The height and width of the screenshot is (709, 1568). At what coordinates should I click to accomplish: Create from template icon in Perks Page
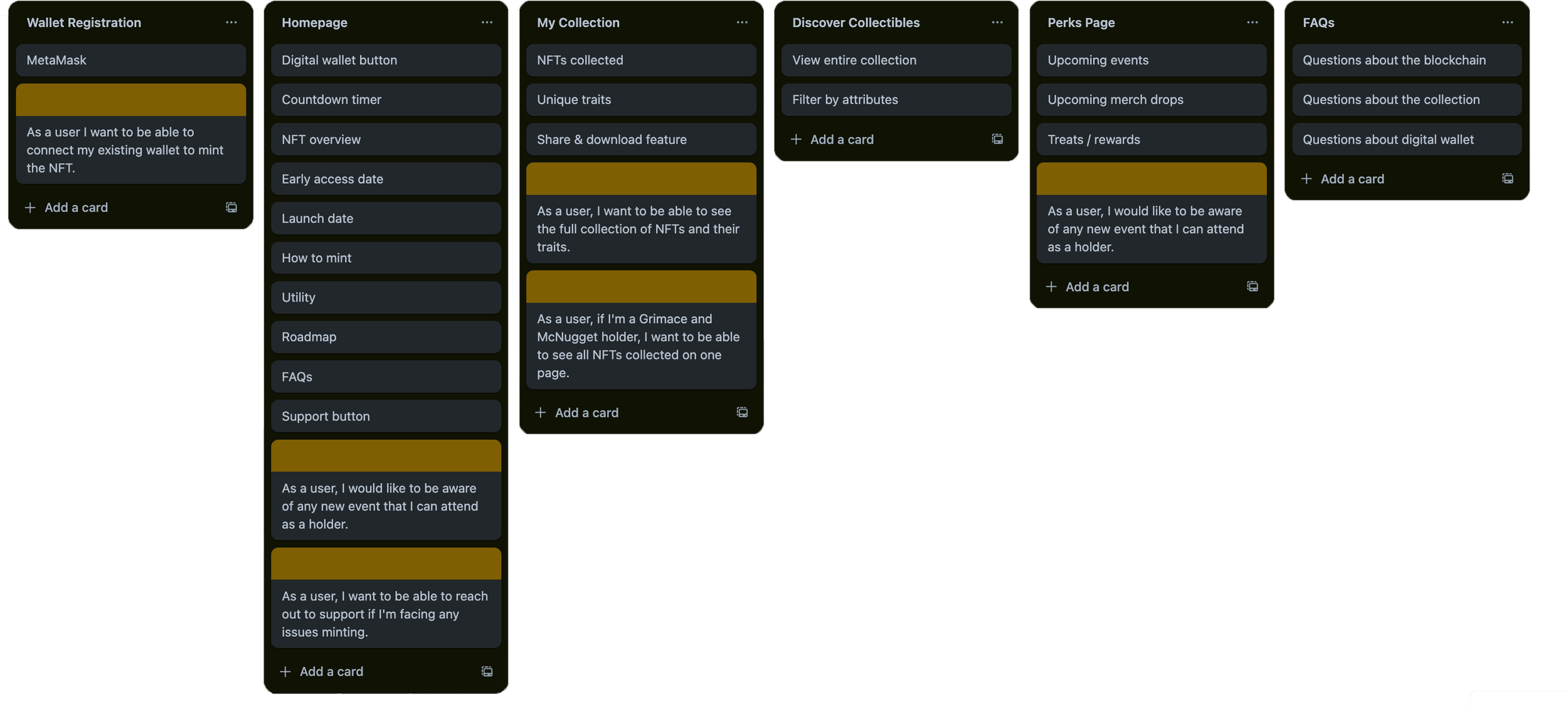point(1253,287)
